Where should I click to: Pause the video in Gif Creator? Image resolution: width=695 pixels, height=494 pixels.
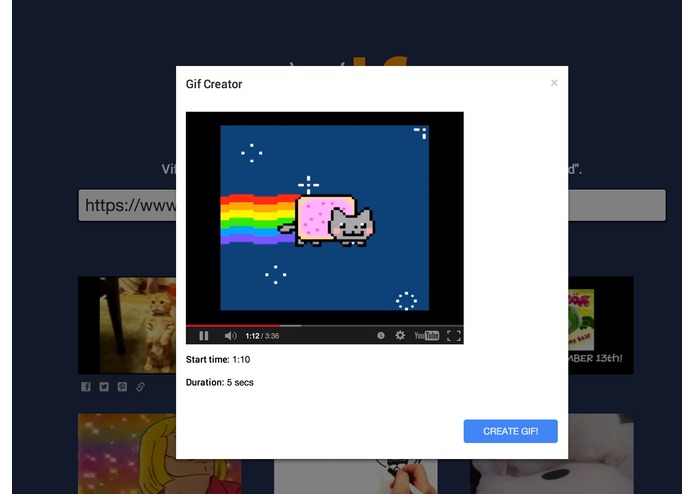(x=203, y=336)
